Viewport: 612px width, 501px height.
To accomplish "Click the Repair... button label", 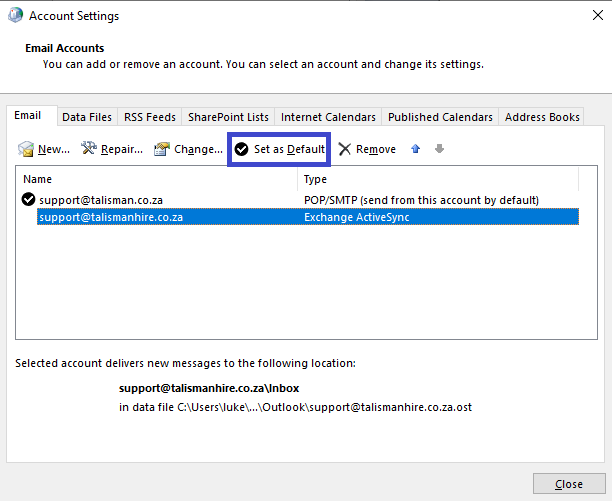I will click(122, 149).
